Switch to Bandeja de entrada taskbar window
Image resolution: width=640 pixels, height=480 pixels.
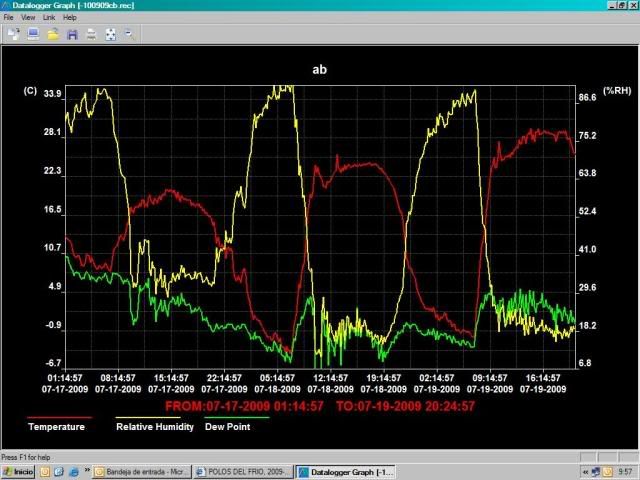pos(142,472)
